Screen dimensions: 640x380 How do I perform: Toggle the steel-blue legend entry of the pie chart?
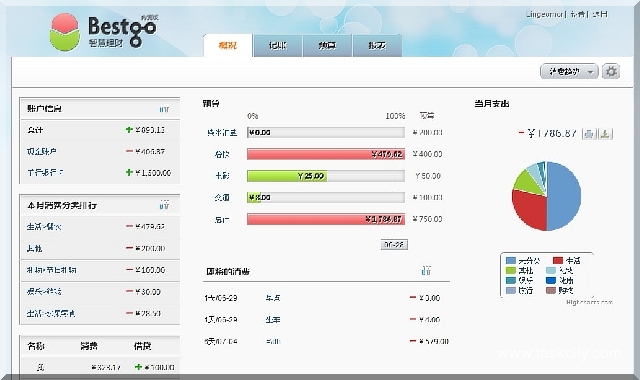pyautogui.click(x=523, y=260)
